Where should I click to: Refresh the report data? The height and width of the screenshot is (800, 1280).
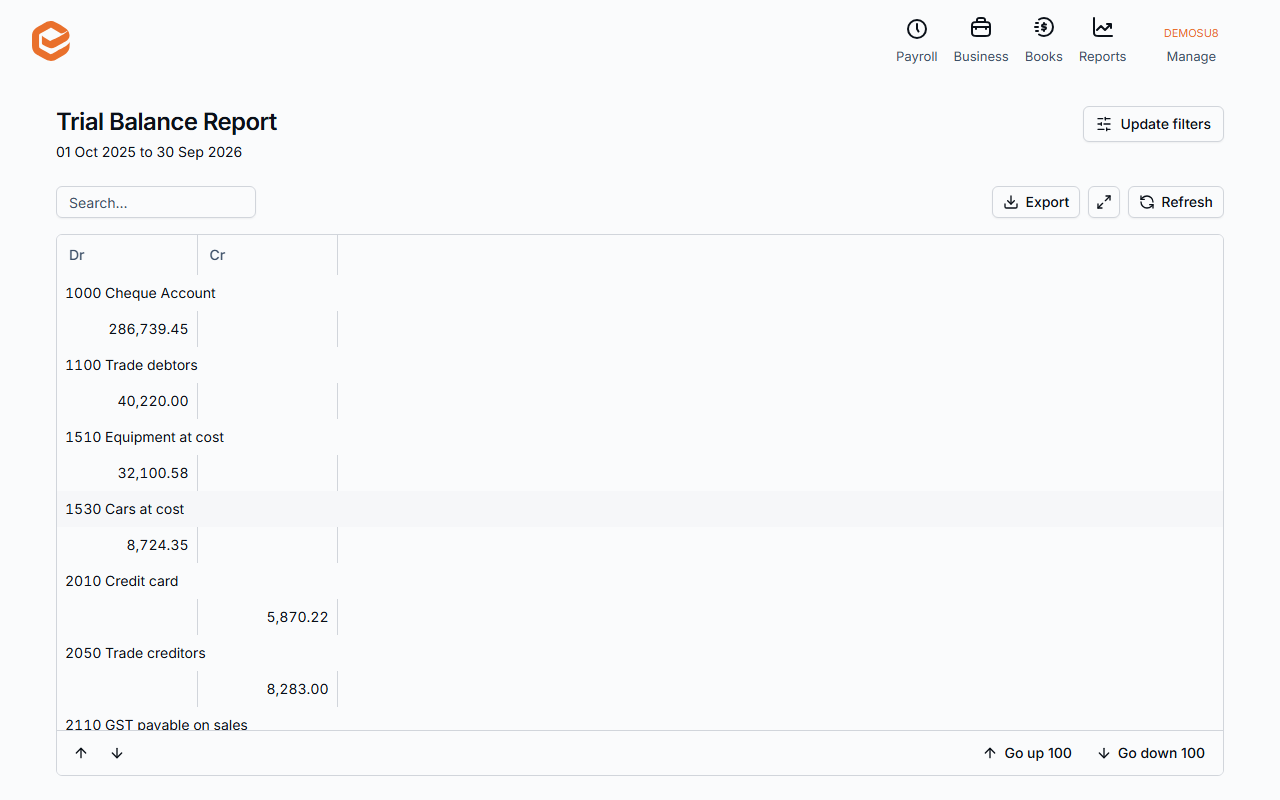[1176, 202]
